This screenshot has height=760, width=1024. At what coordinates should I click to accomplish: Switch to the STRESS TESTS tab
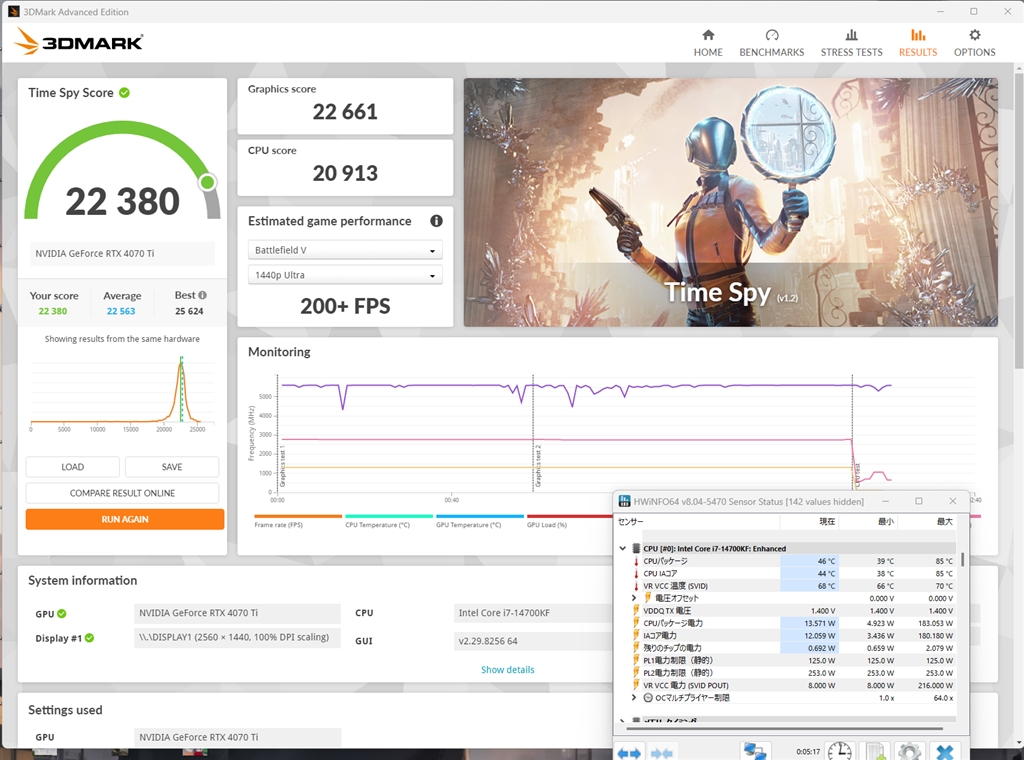click(x=851, y=43)
